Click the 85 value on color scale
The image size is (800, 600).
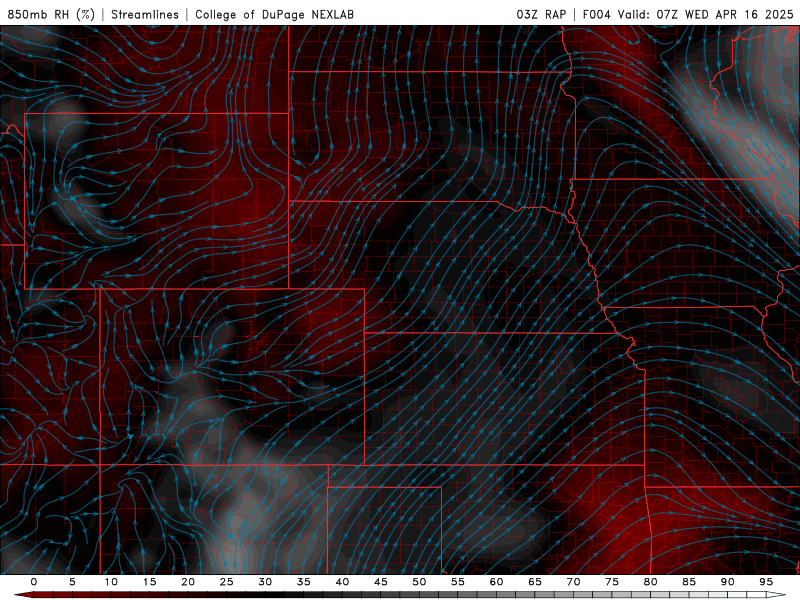click(x=689, y=582)
